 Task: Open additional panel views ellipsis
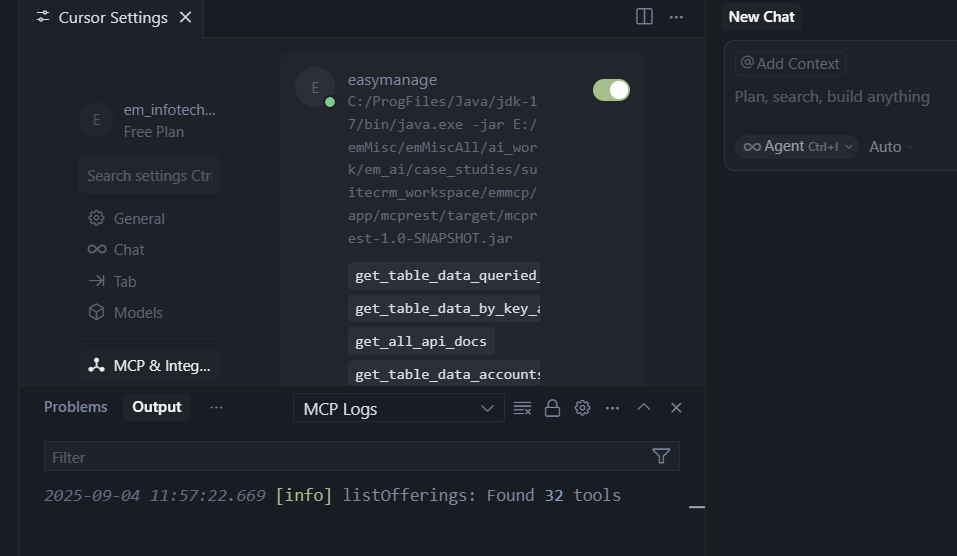click(x=216, y=408)
